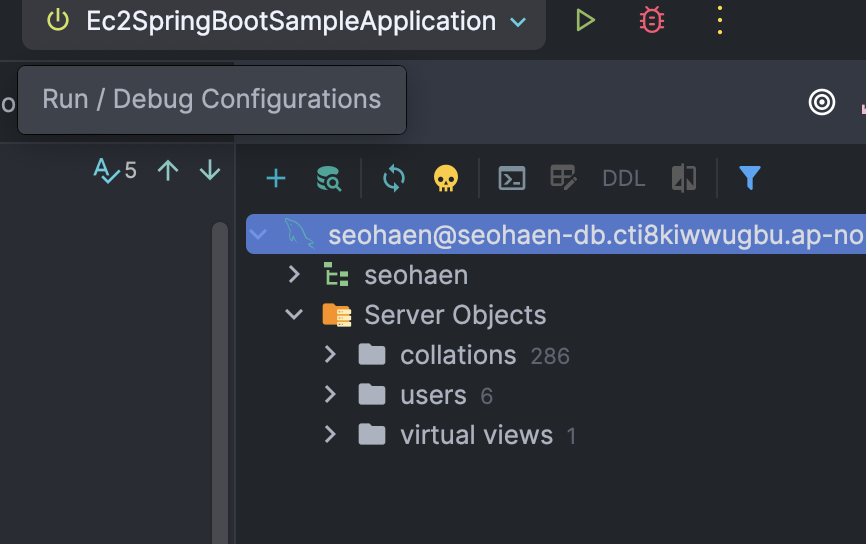Select the seohaen@seohaen-db data source row

pos(556,234)
